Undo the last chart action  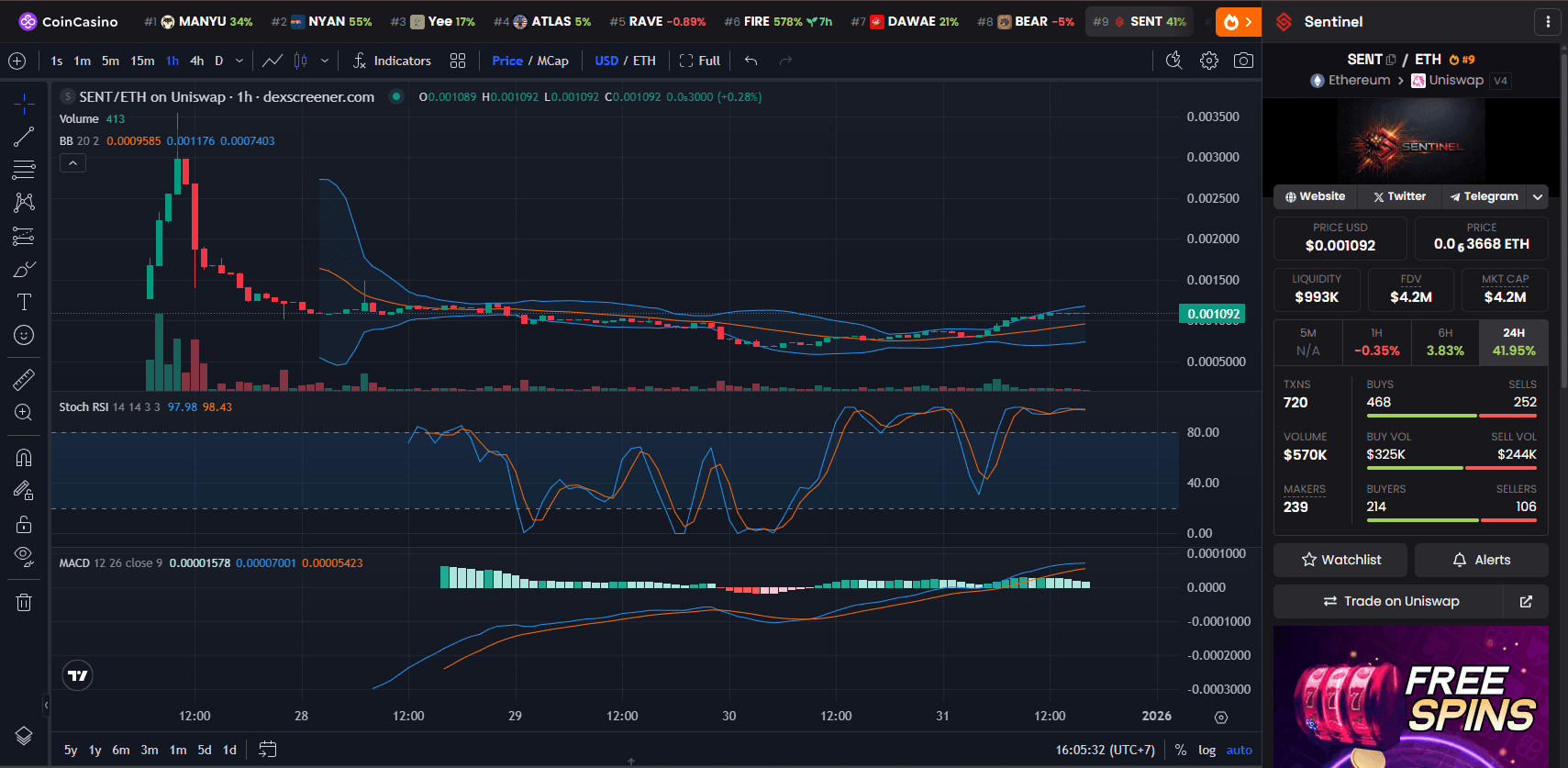click(x=751, y=61)
